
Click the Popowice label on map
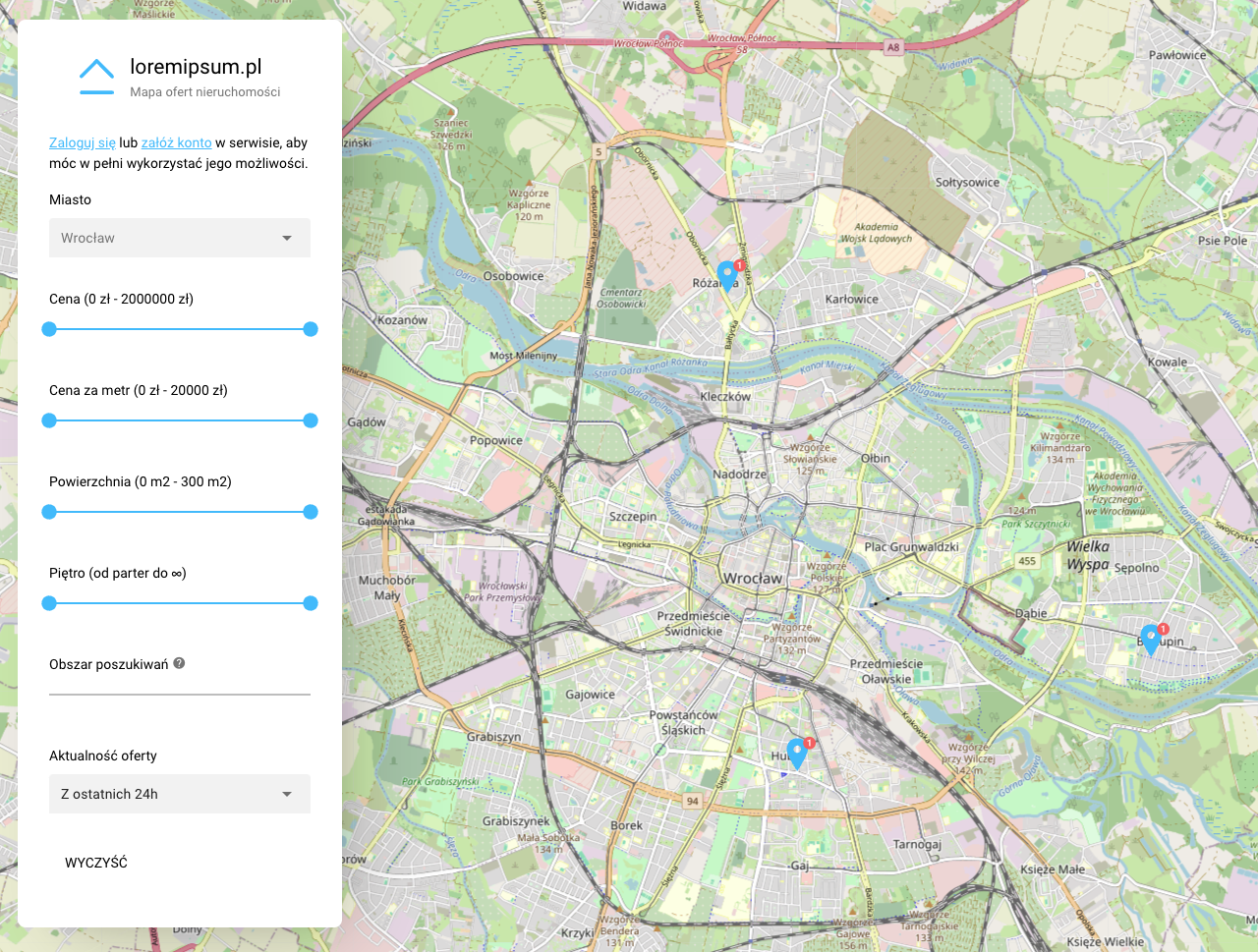496,441
